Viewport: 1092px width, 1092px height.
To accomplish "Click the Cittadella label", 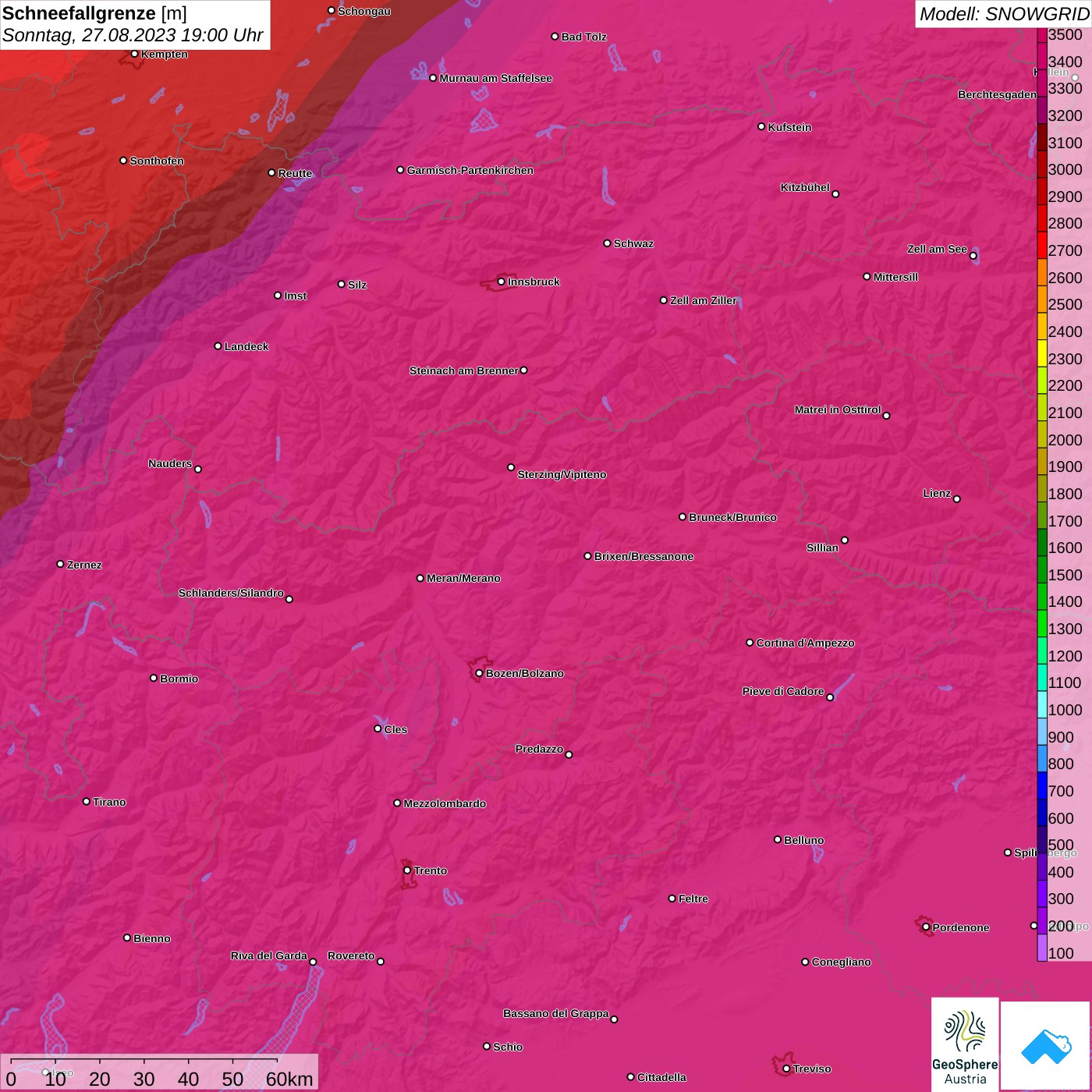I will tap(661, 1077).
